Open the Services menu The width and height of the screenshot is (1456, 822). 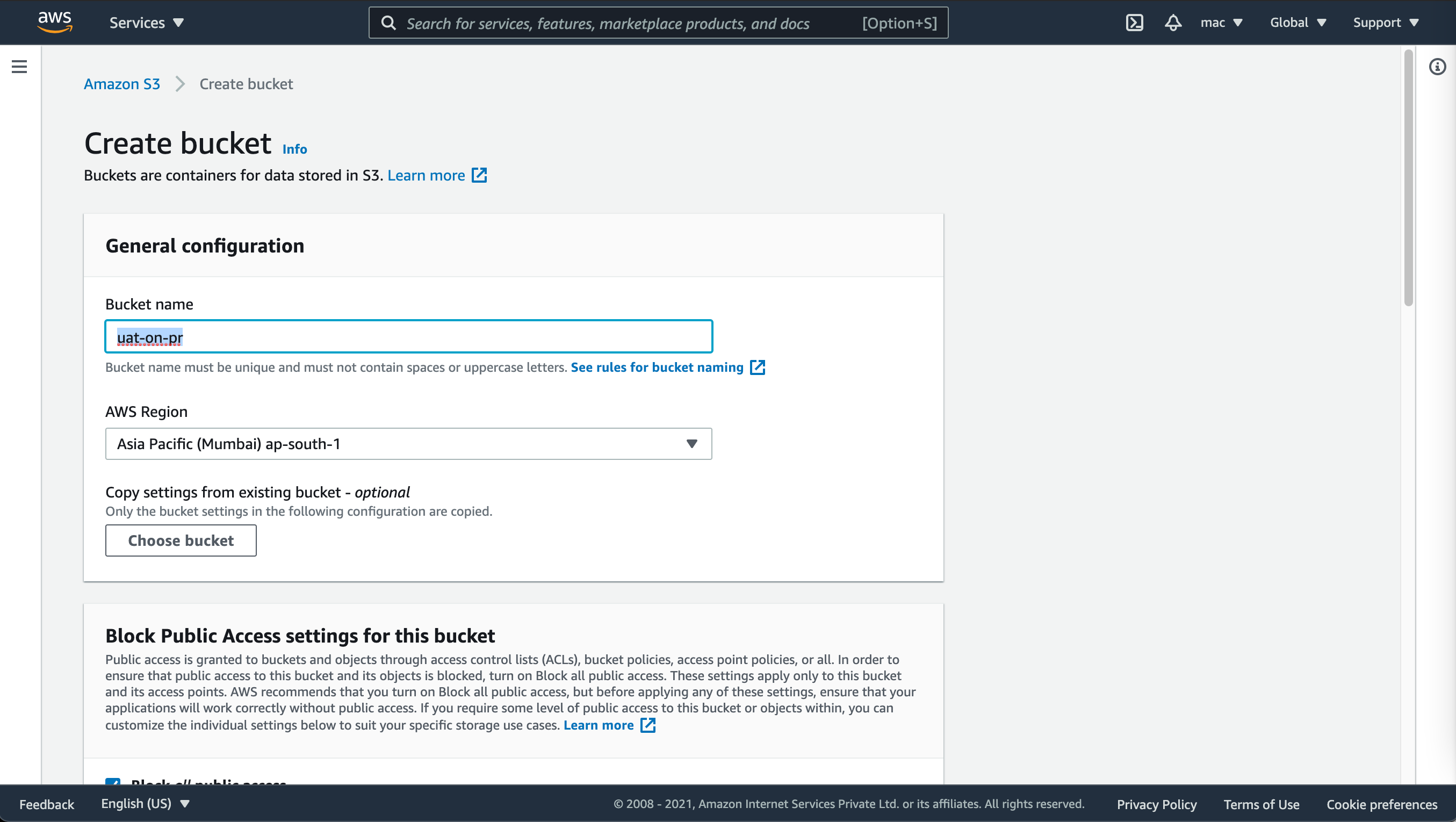pyautogui.click(x=146, y=23)
